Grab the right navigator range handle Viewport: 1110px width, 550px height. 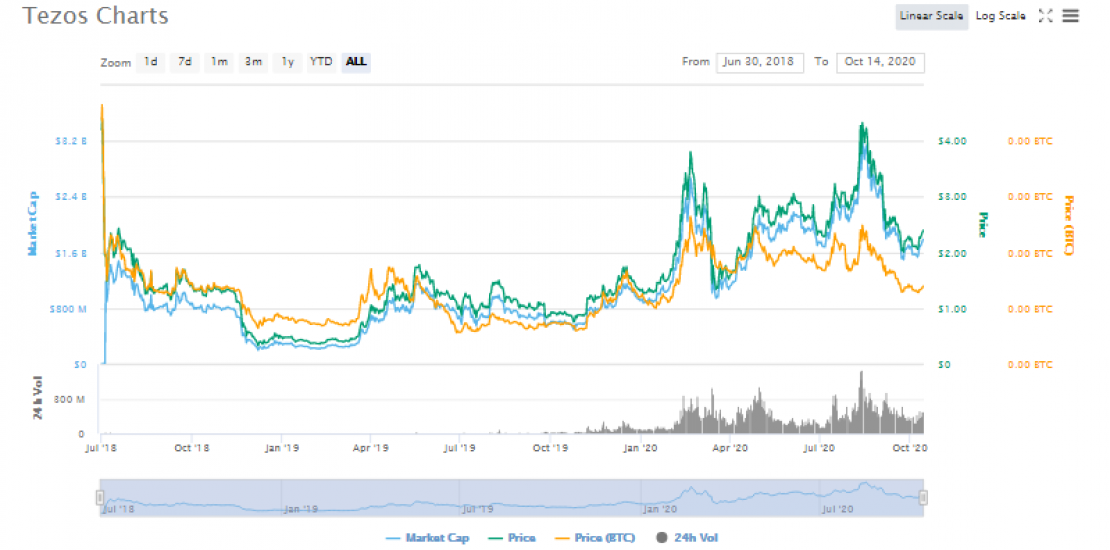[x=923, y=497]
